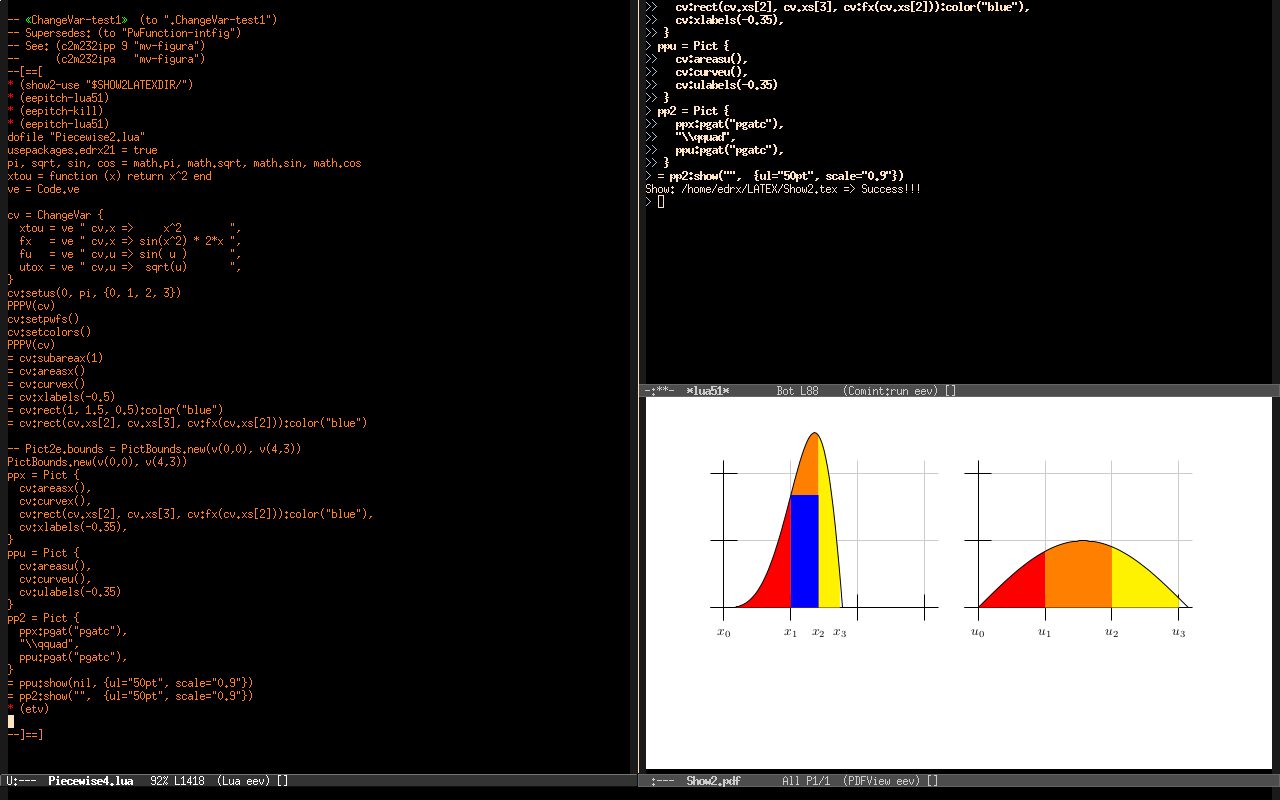The height and width of the screenshot is (800, 1280).
Task: Click the (PDFView eev) mode indicator
Action: pos(880,781)
